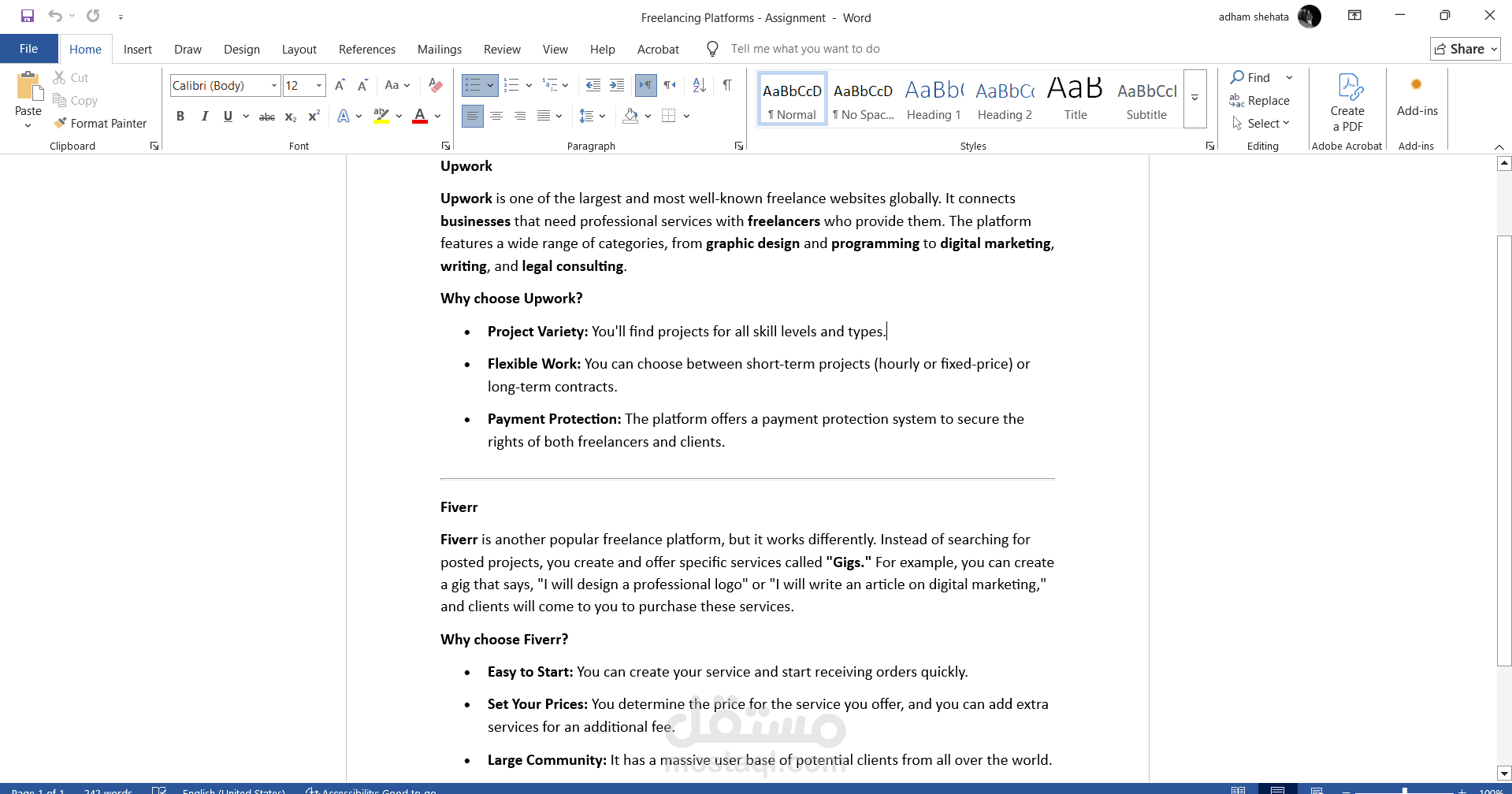
Task: Open Text Effects and Typography
Action: [344, 116]
